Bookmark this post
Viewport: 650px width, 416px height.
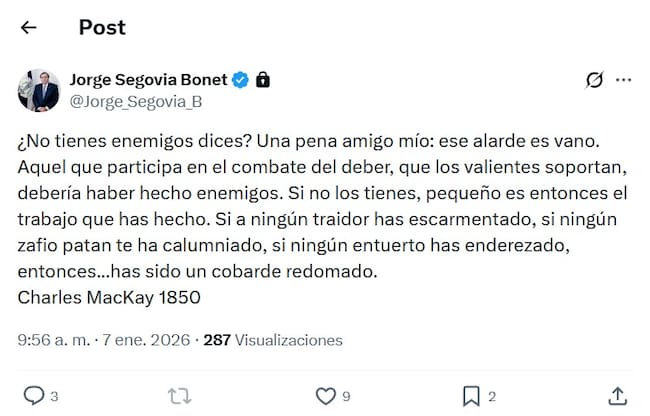point(471,395)
